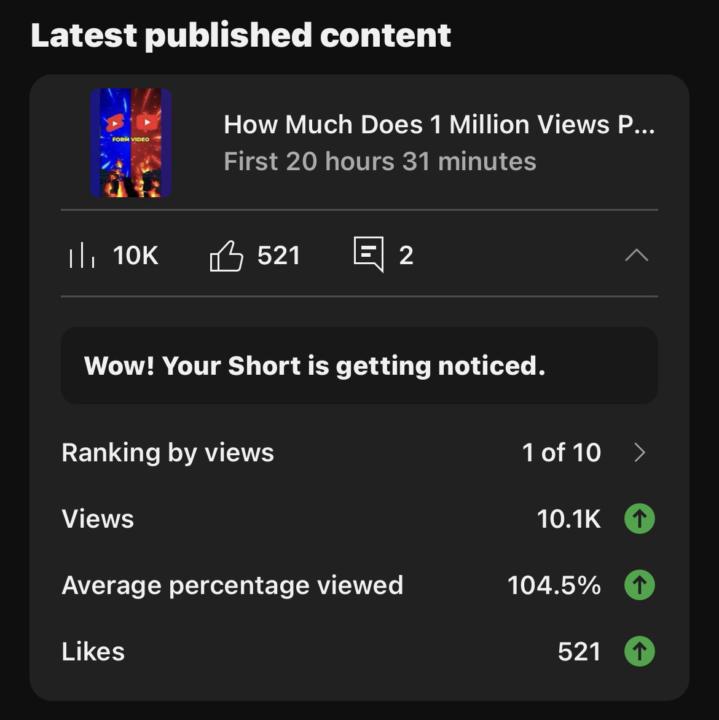Open the Short's video thumbnail
719x720 pixels.
coord(131,142)
